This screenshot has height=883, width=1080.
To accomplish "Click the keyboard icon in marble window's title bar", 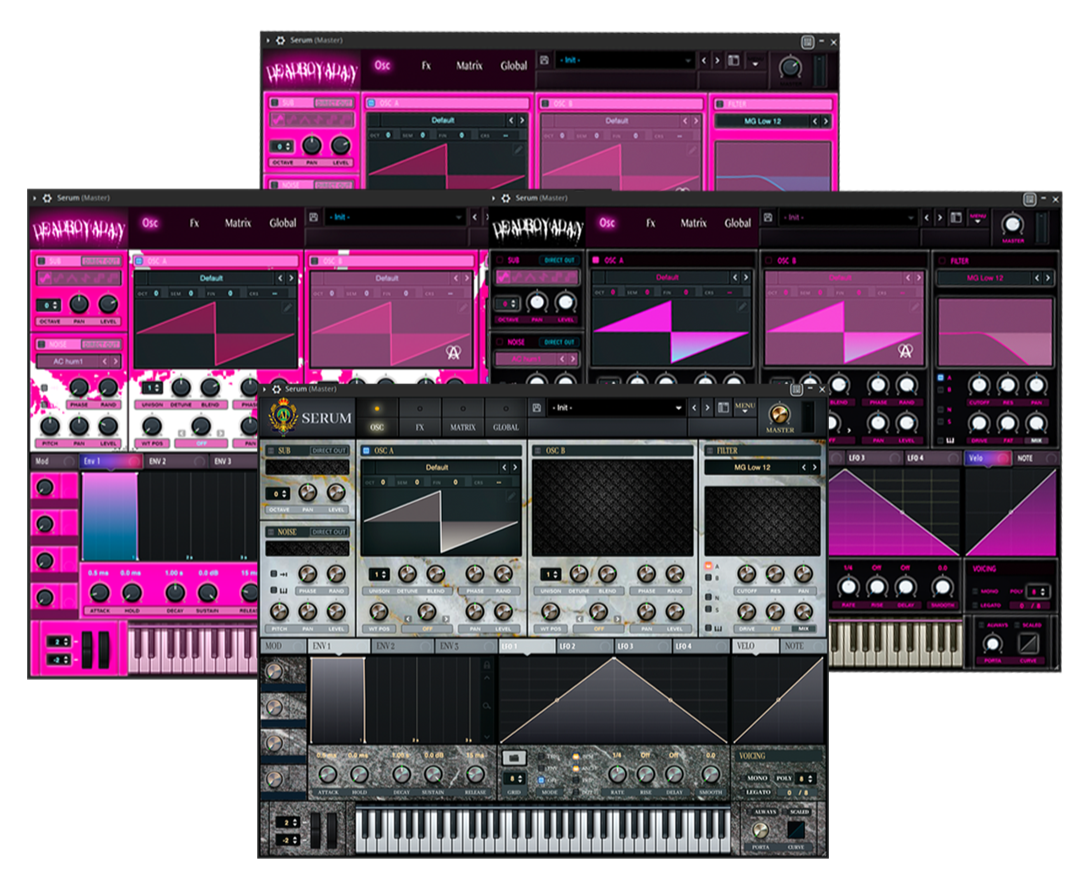I will click(x=797, y=389).
